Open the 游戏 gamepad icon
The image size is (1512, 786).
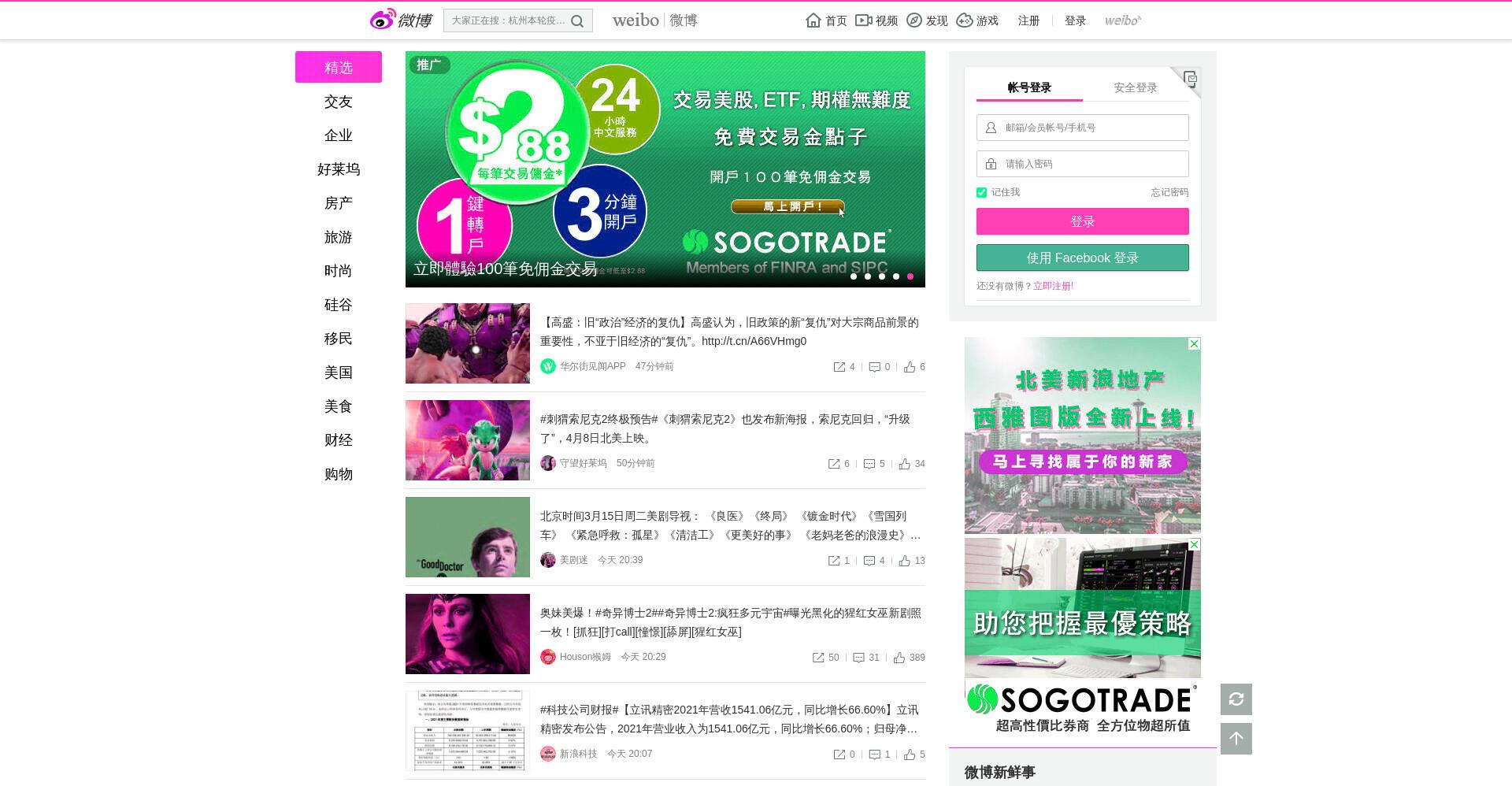[965, 20]
